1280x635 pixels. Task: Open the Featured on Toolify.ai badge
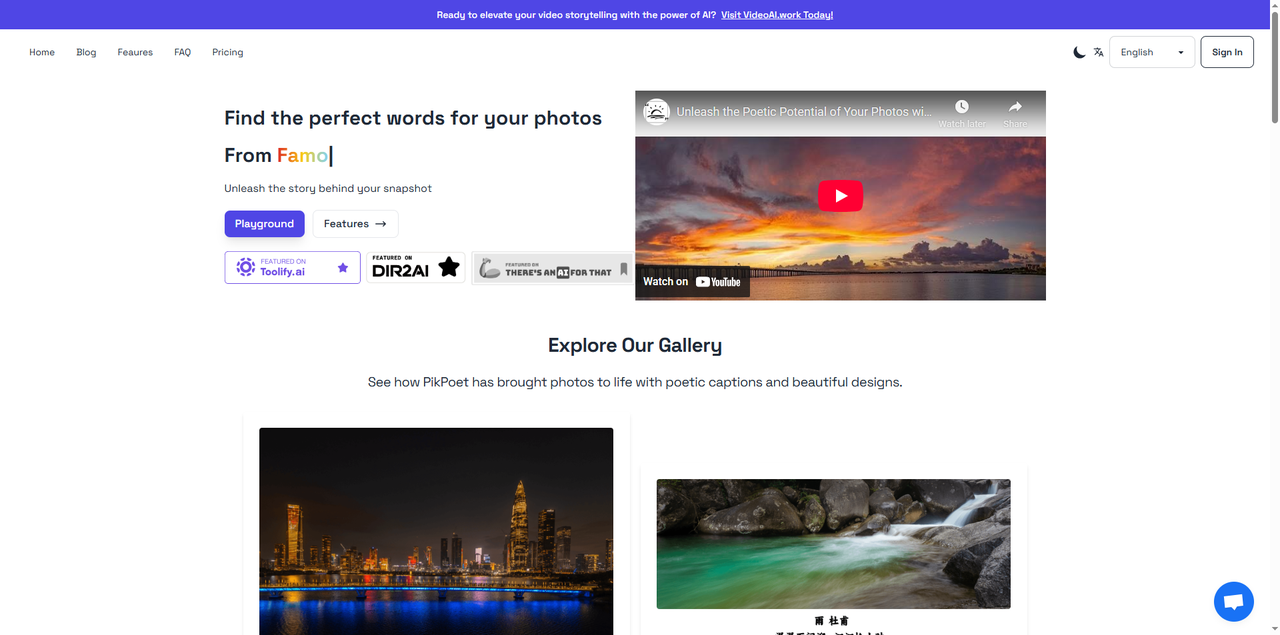293,268
